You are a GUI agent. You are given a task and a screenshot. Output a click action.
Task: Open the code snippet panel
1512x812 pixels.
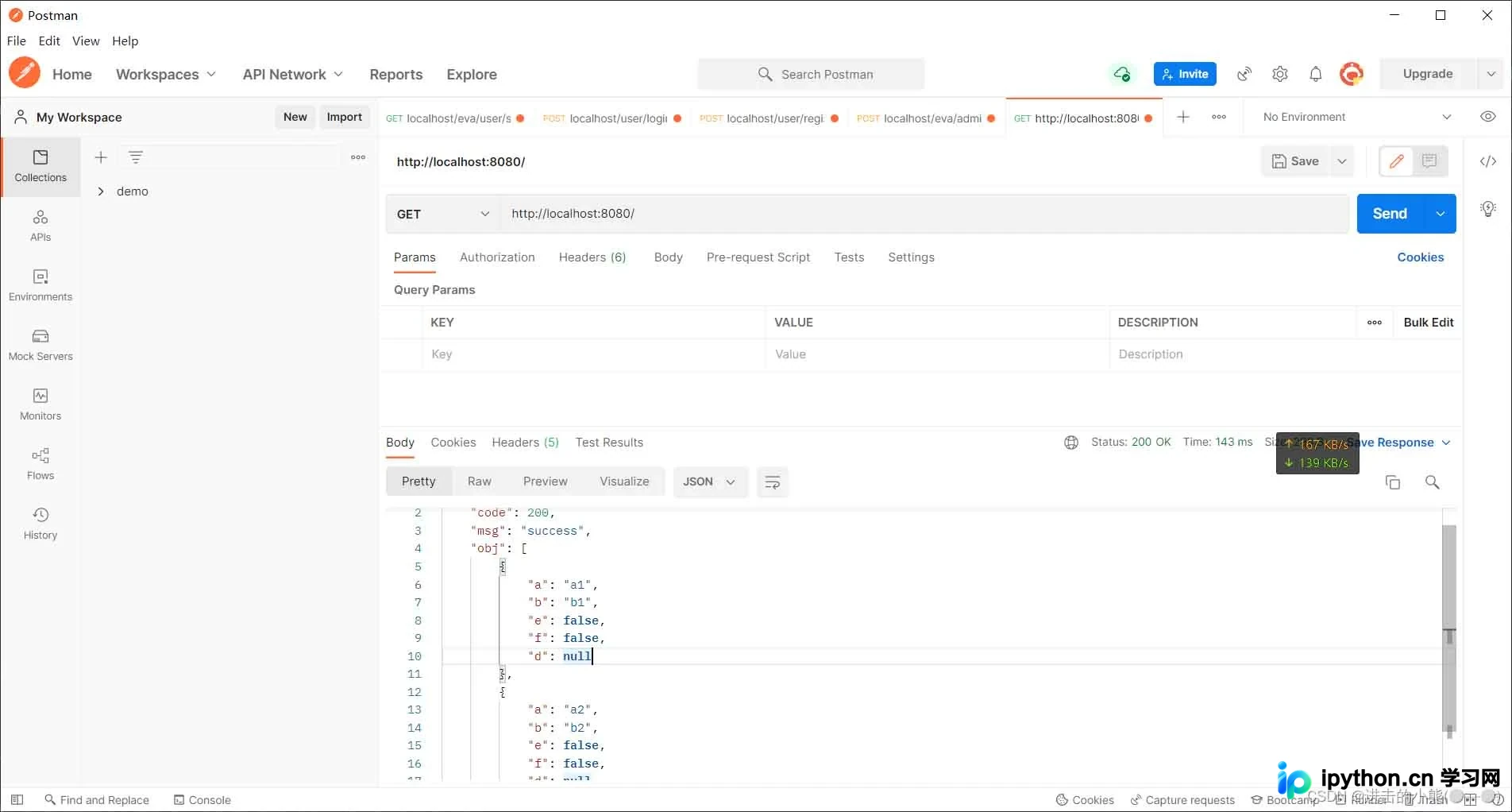point(1488,161)
